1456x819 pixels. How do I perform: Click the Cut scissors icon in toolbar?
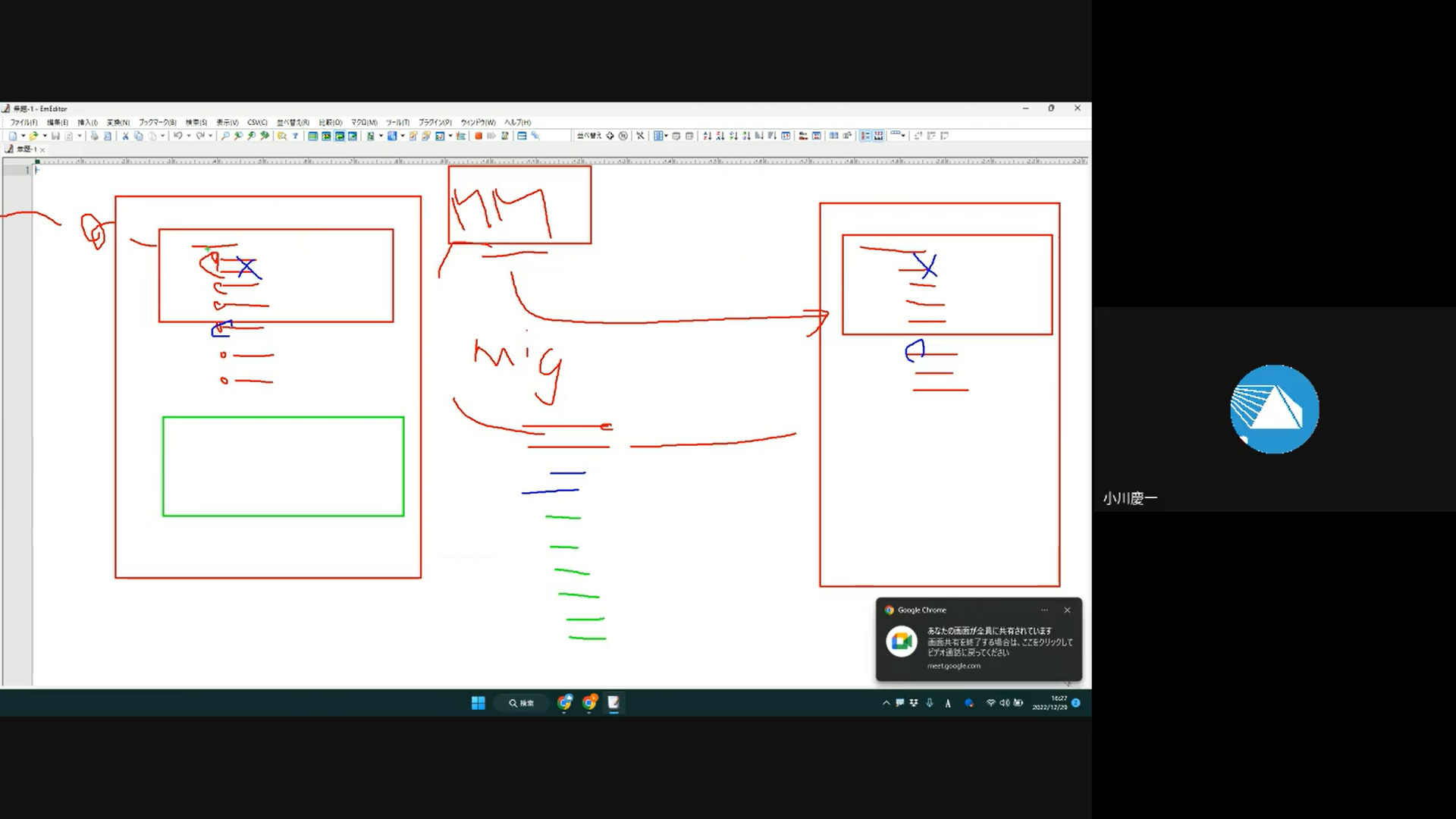(125, 136)
